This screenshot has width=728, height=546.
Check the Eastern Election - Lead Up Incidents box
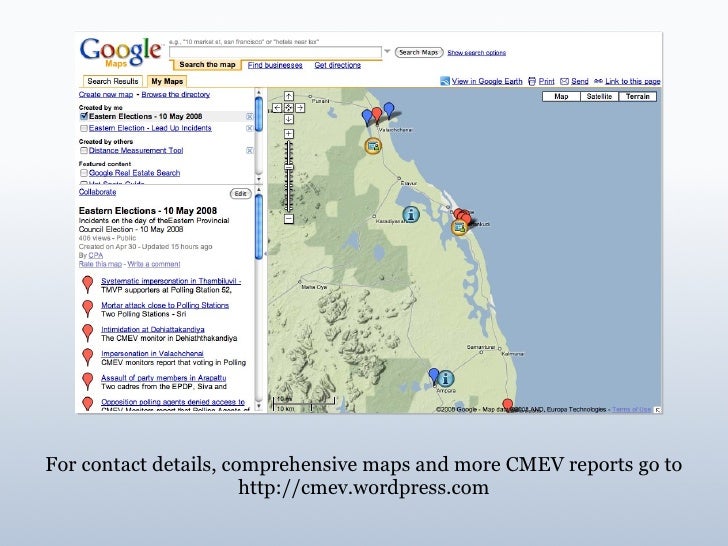coord(84,128)
